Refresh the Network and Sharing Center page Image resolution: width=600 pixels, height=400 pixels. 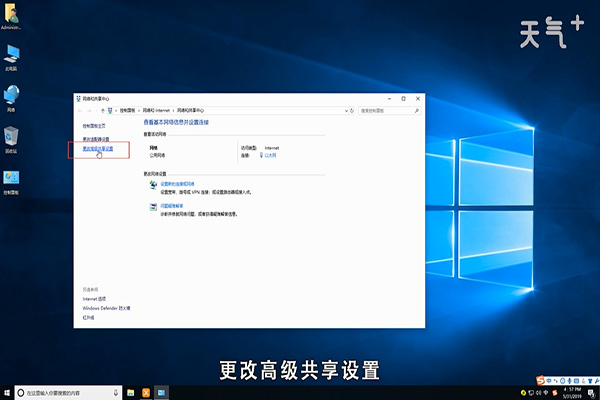352,111
